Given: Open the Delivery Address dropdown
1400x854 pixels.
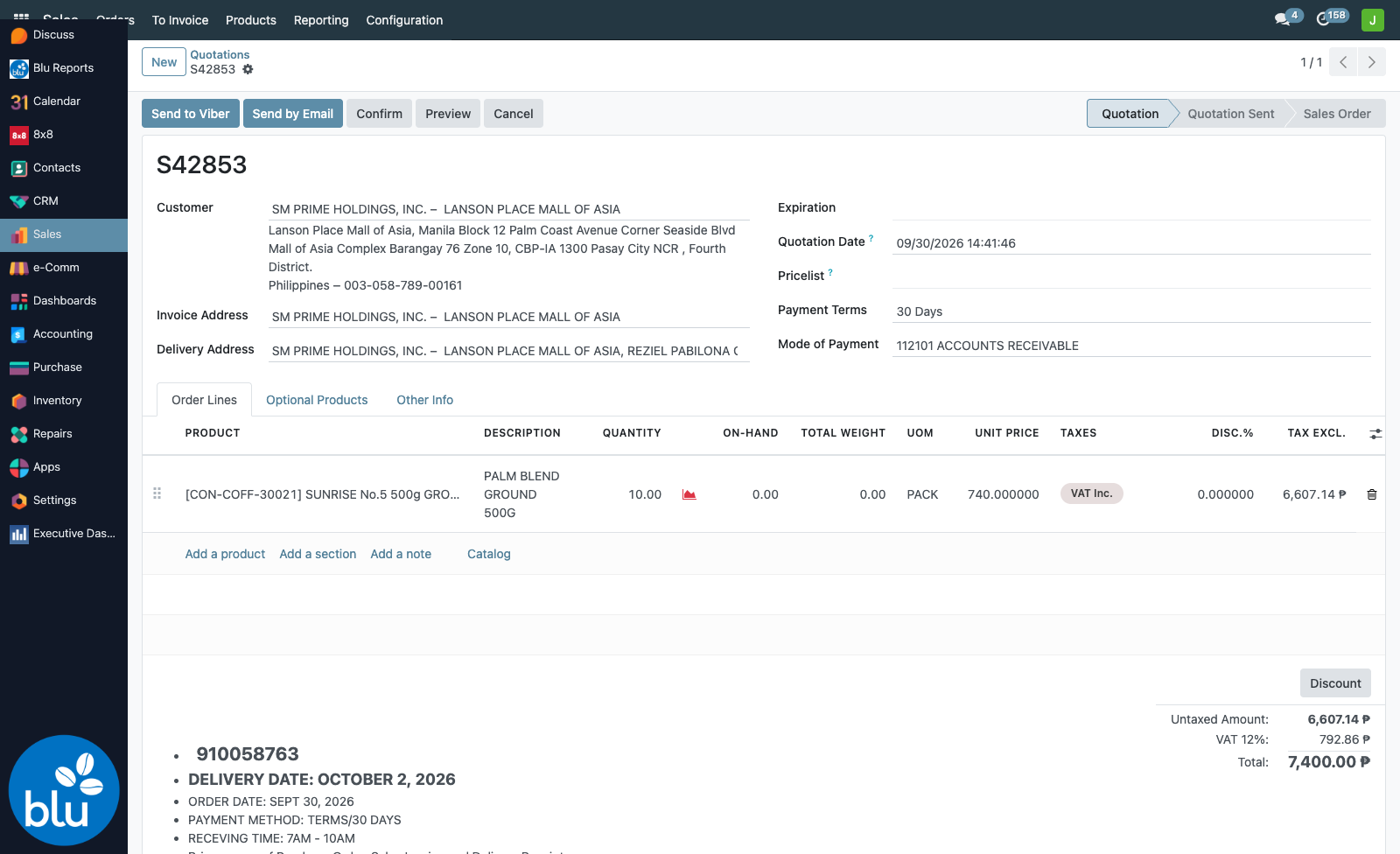Looking at the screenshot, I should tap(509, 351).
